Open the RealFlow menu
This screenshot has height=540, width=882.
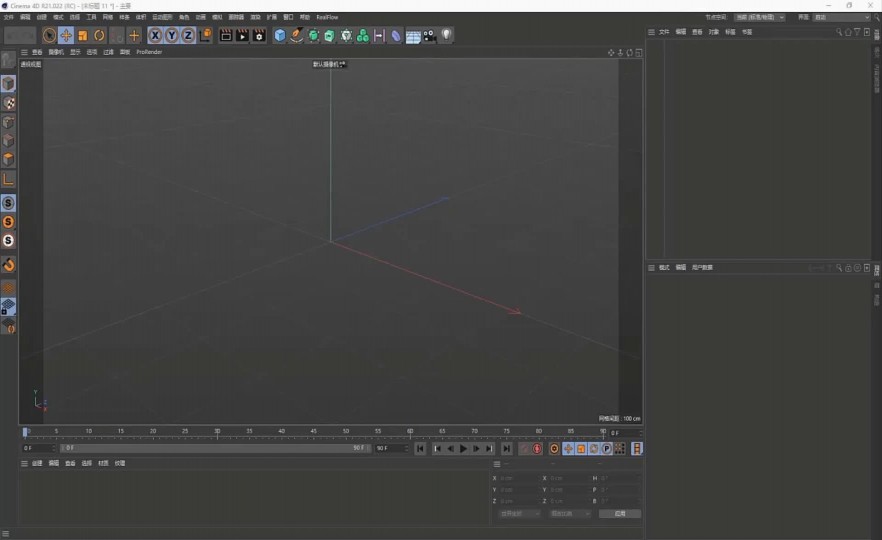(x=327, y=17)
